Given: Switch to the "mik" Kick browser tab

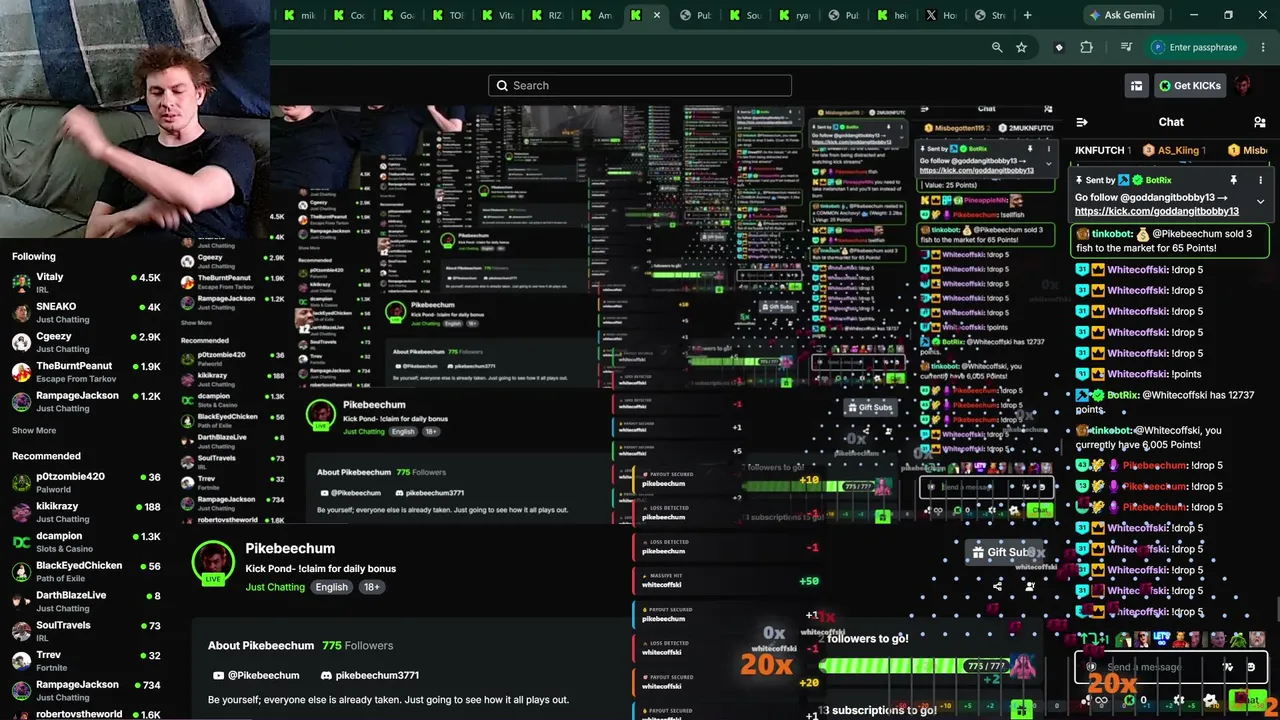Looking at the screenshot, I should click(x=299, y=15).
